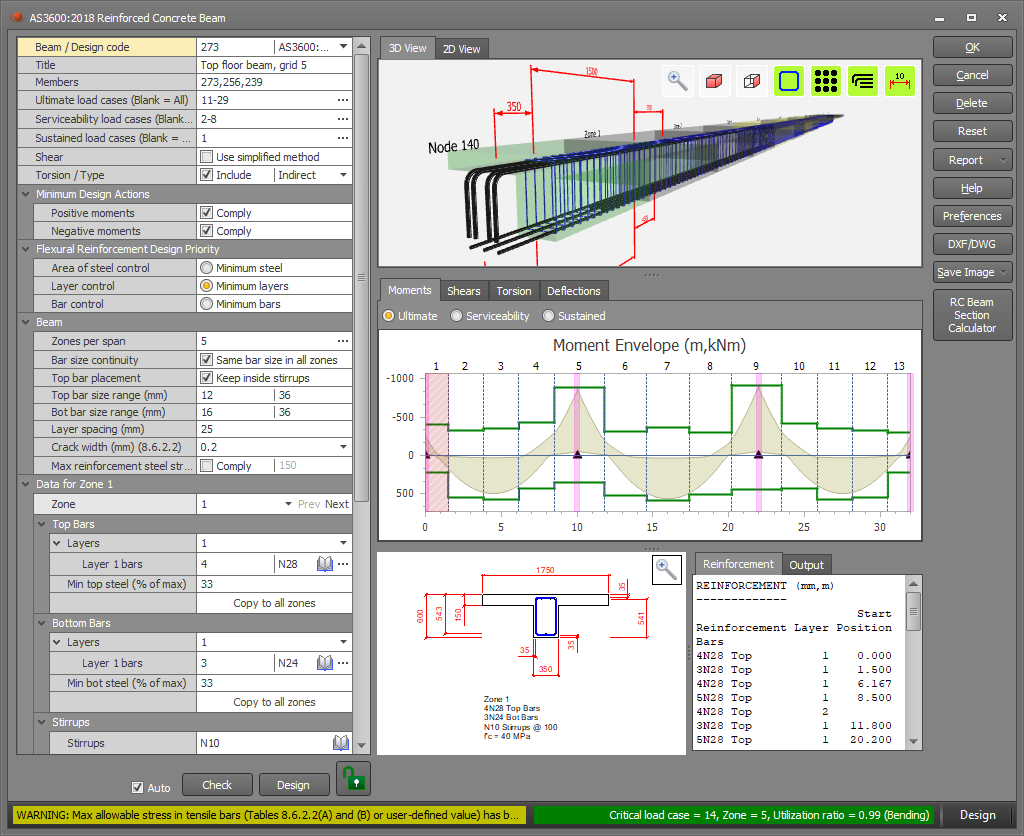1024x836 pixels.
Task: Click the Check button
Action: pyautogui.click(x=217, y=785)
